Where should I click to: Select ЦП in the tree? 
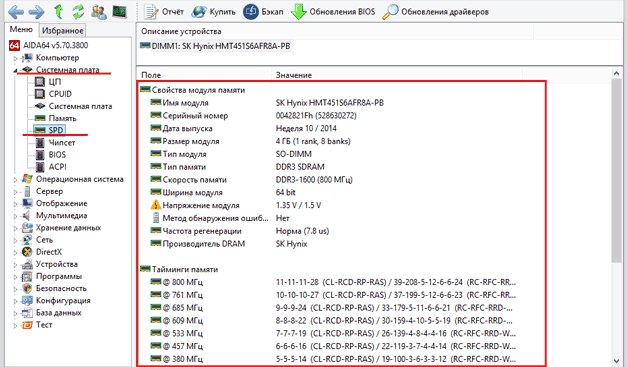(48, 82)
